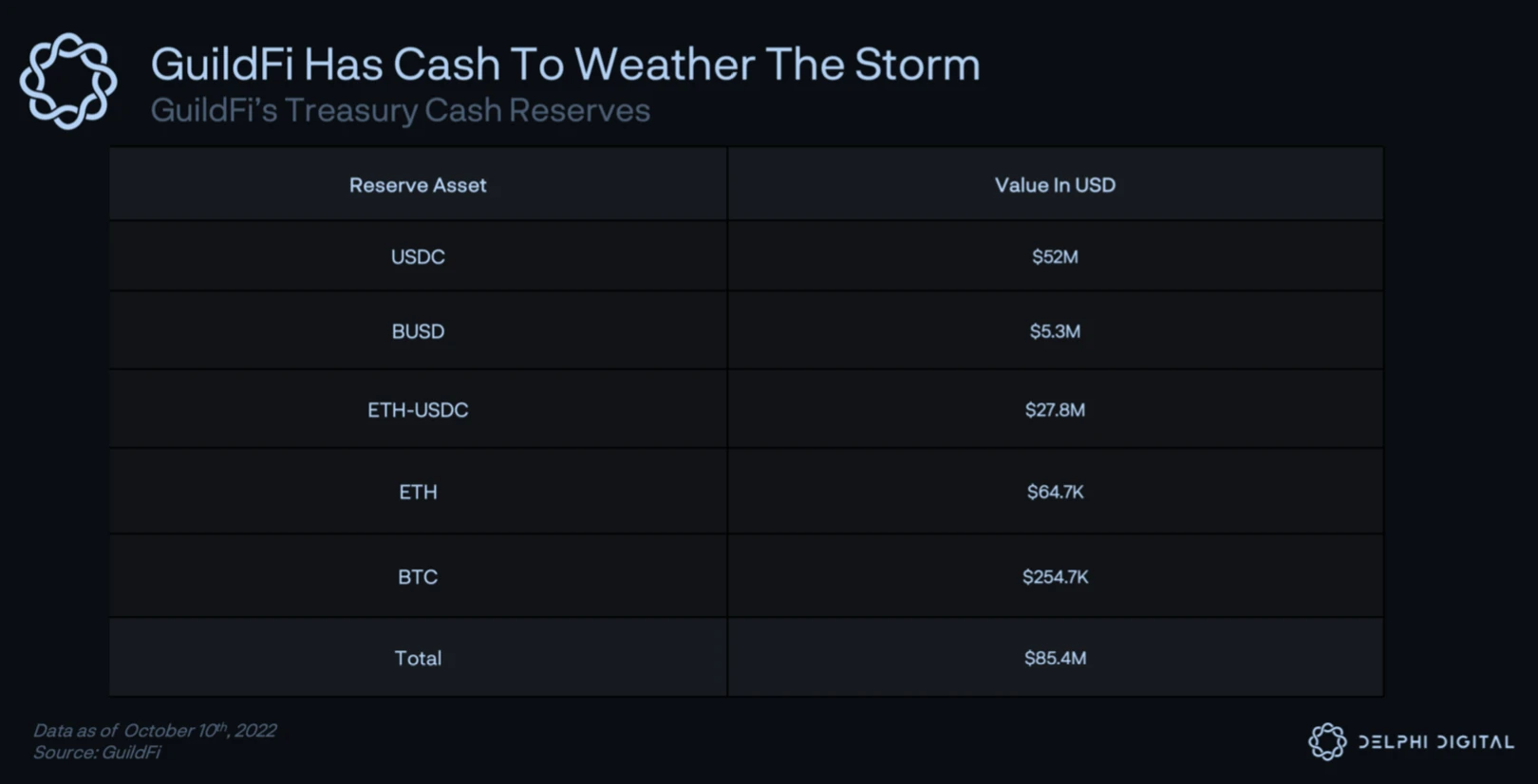Click the Delphi Digital wordmark text

point(1435,742)
